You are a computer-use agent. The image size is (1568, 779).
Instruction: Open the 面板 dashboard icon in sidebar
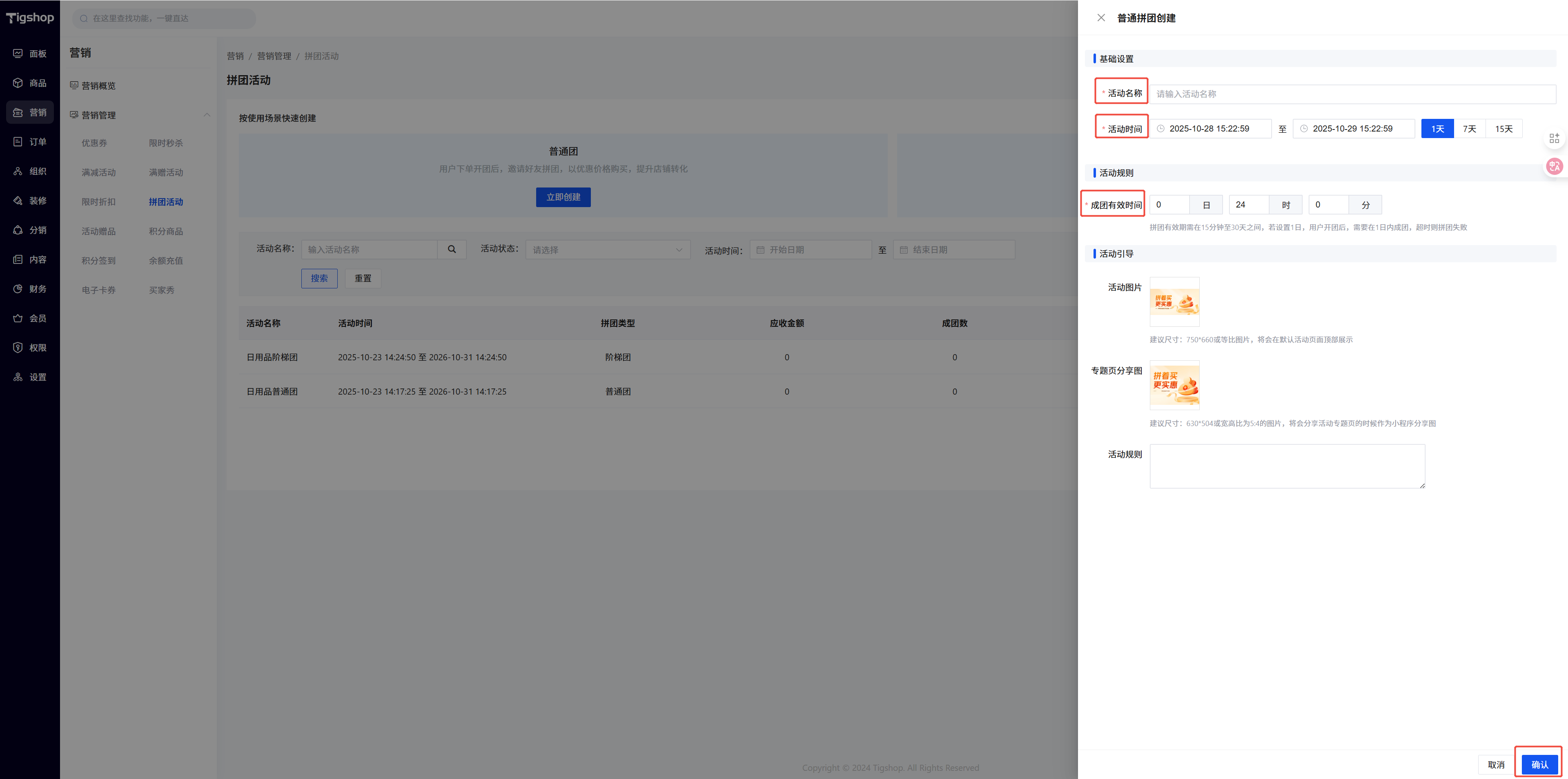click(18, 54)
